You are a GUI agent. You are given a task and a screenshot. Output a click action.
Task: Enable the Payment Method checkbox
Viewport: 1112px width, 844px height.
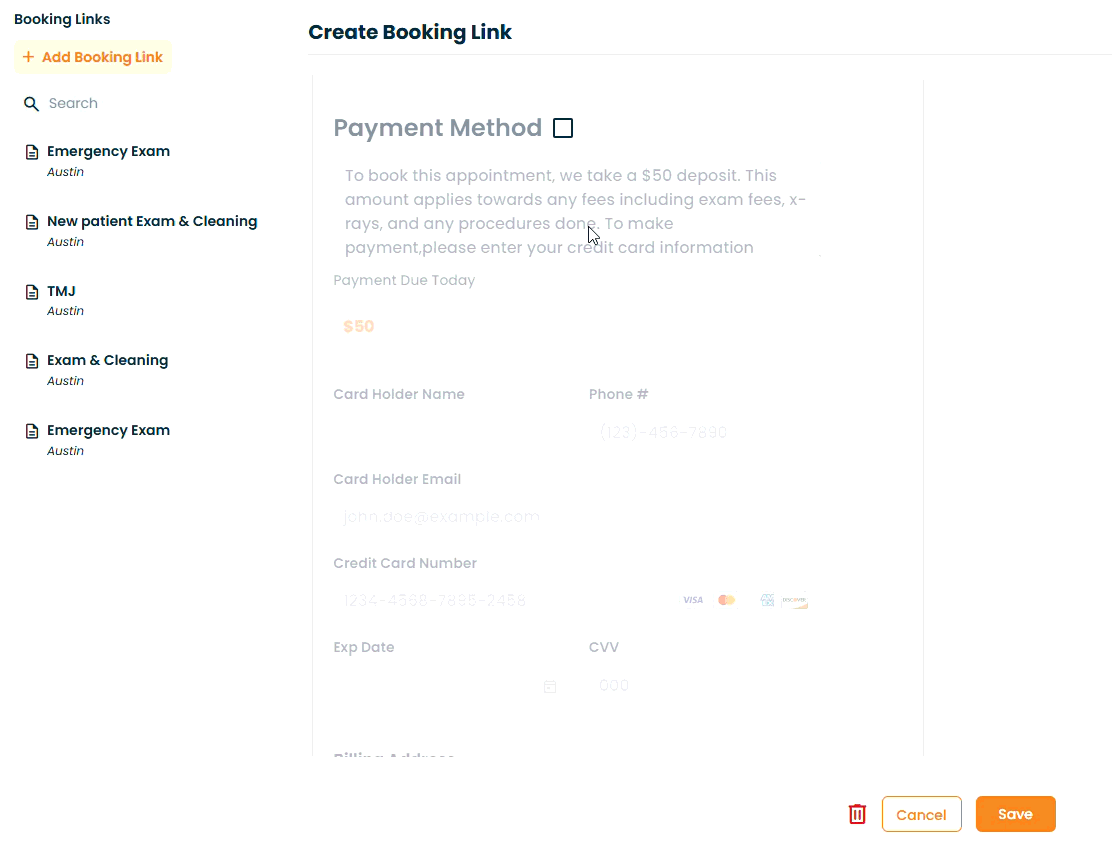click(x=563, y=128)
